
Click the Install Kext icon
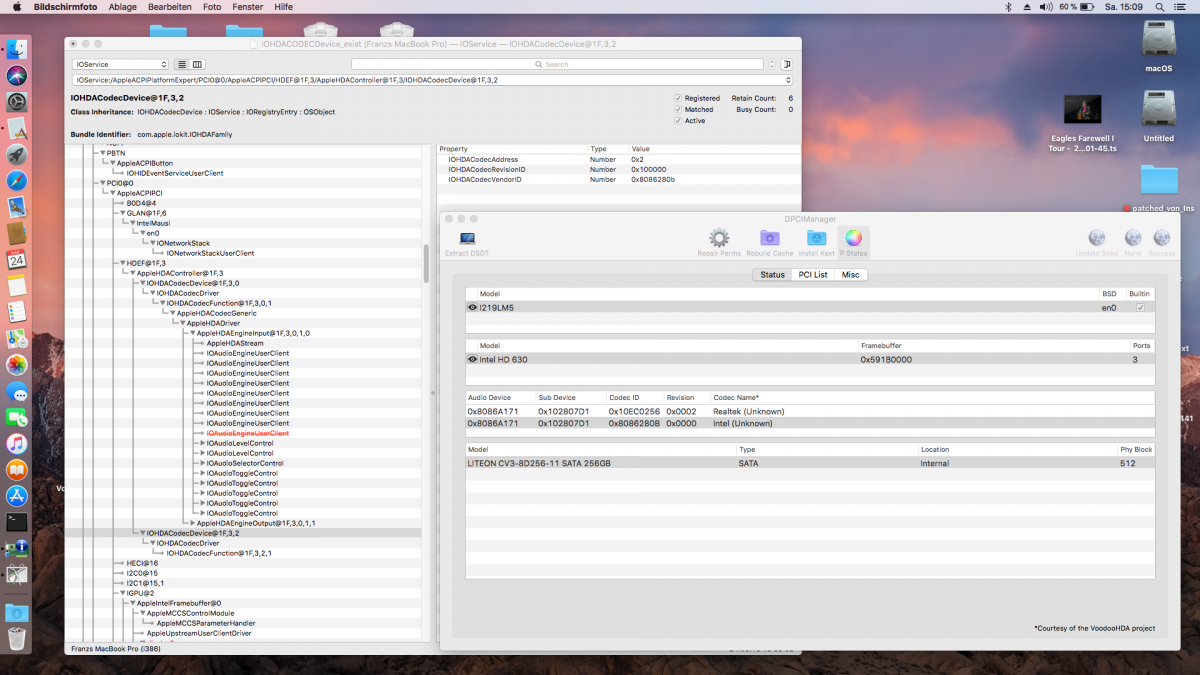pyautogui.click(x=816, y=240)
